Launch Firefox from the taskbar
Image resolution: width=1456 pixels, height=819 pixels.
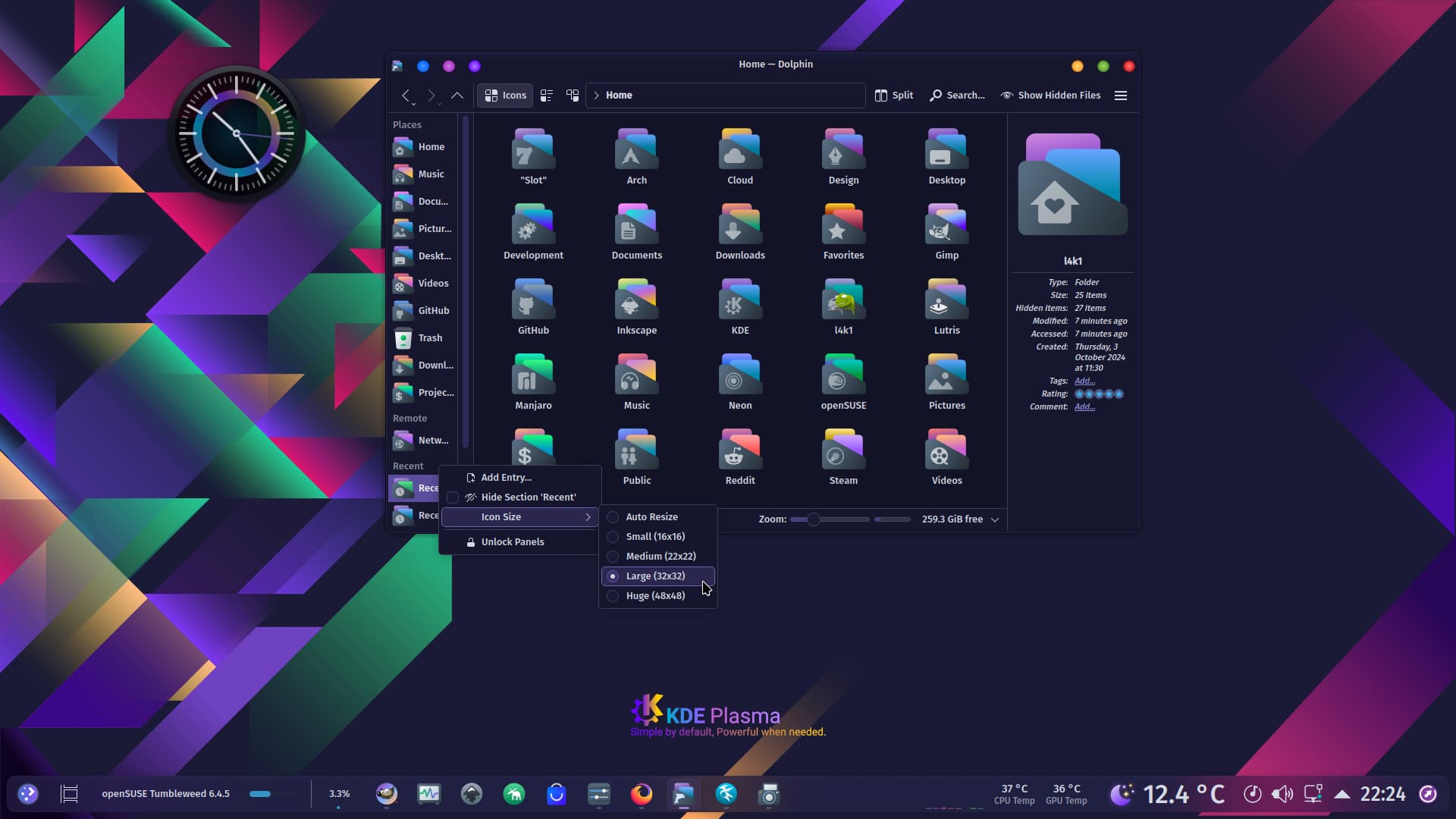click(x=642, y=794)
